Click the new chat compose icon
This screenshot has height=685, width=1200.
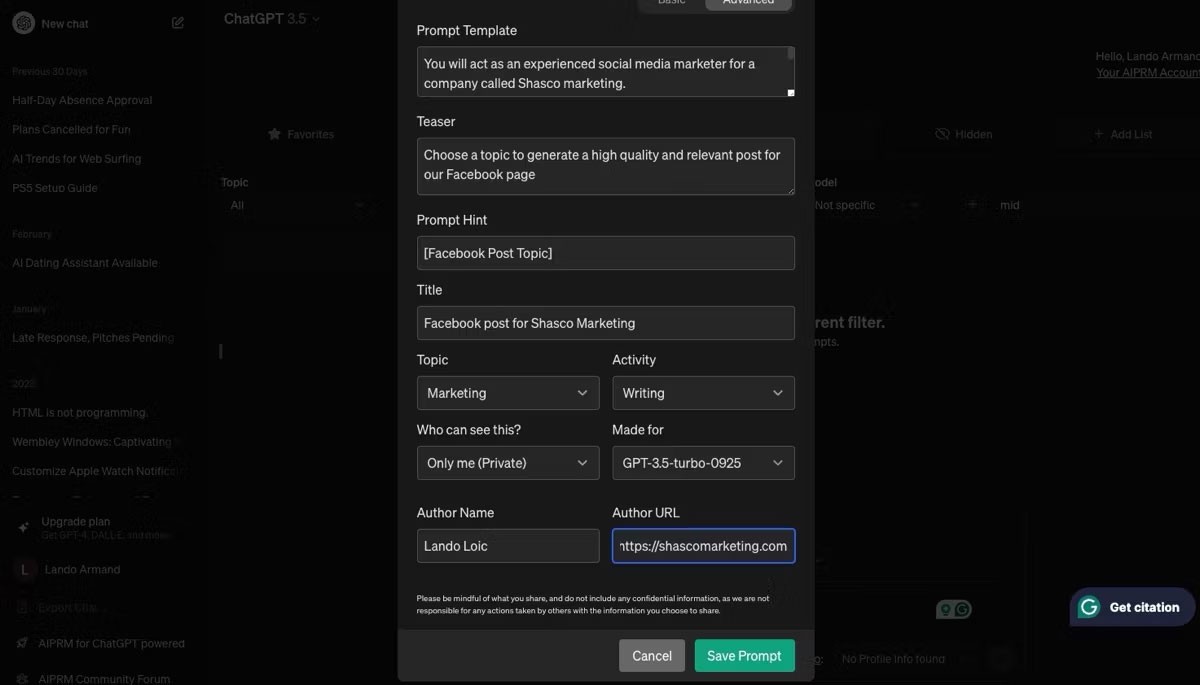tap(178, 23)
